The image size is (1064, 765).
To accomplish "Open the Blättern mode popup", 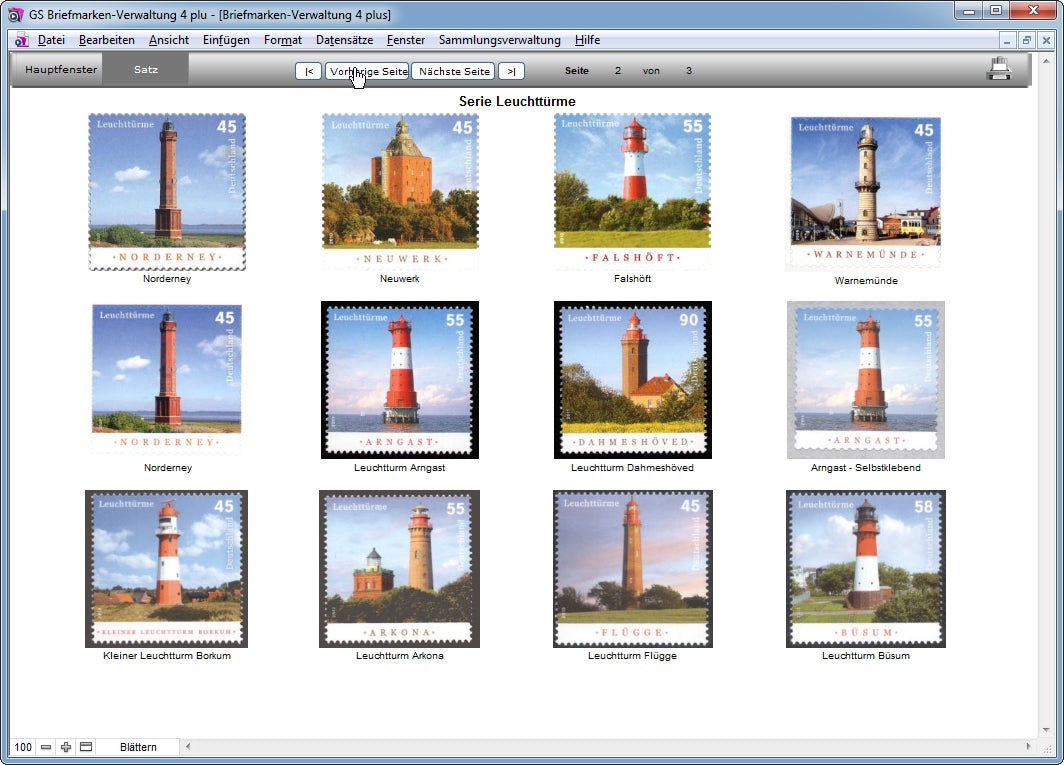I will (x=138, y=747).
